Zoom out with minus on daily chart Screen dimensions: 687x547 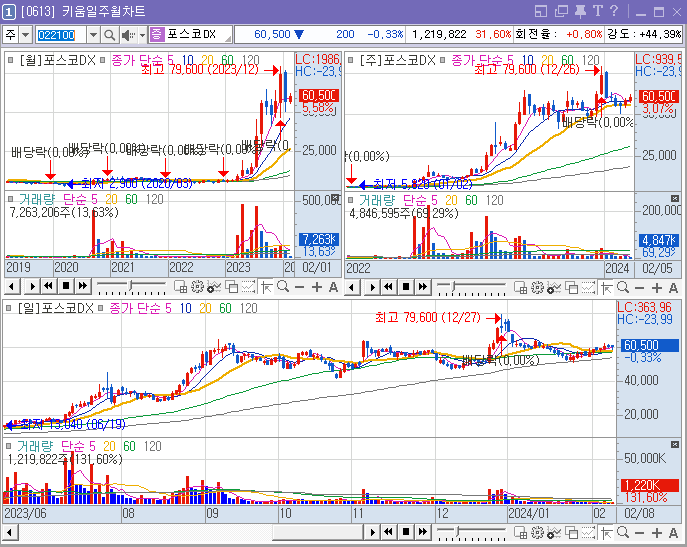tap(640, 533)
